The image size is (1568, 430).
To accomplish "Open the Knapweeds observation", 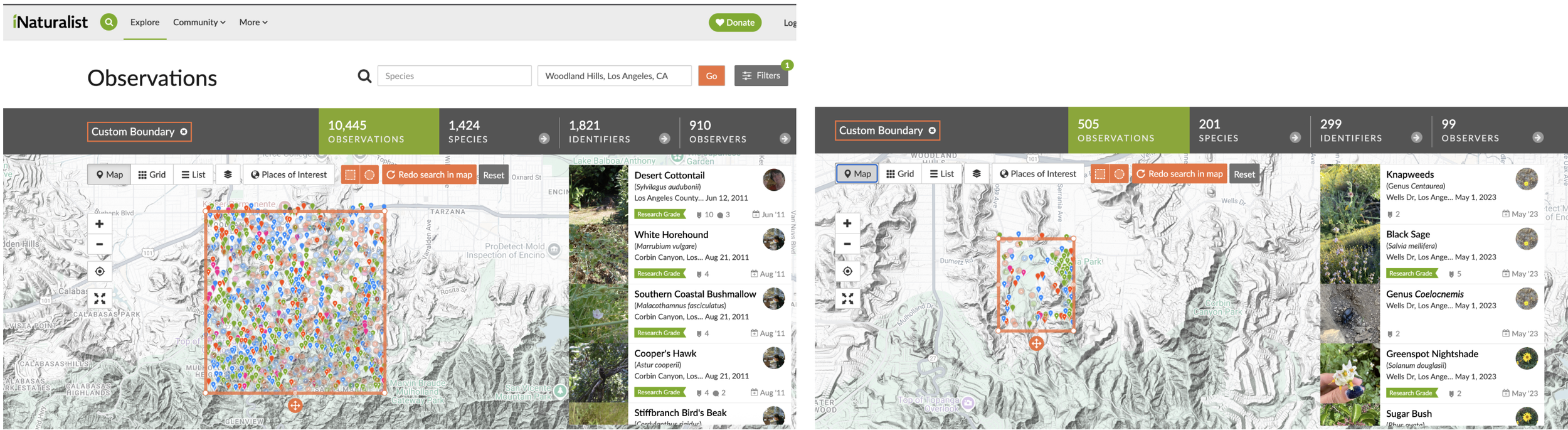I will (1410, 175).
